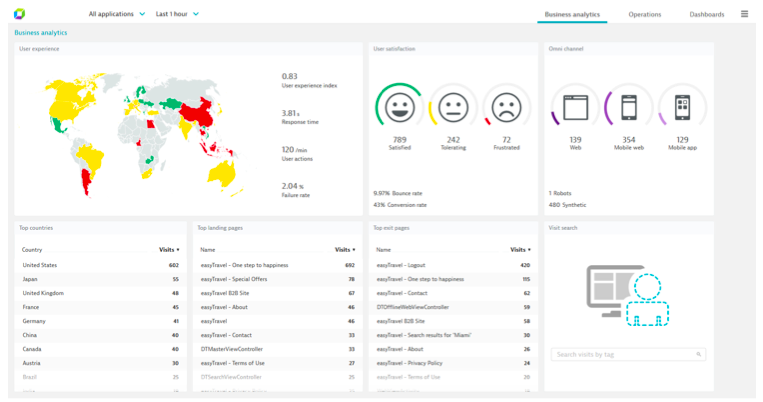Viewport: 763px width, 402px height.
Task: Select the China country row
Action: (100, 335)
